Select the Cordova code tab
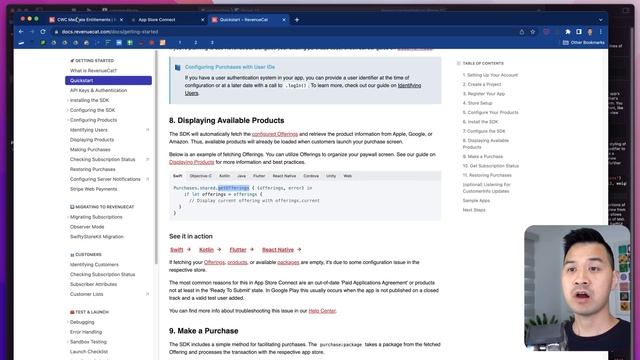This screenshot has width=640, height=360. (x=311, y=176)
